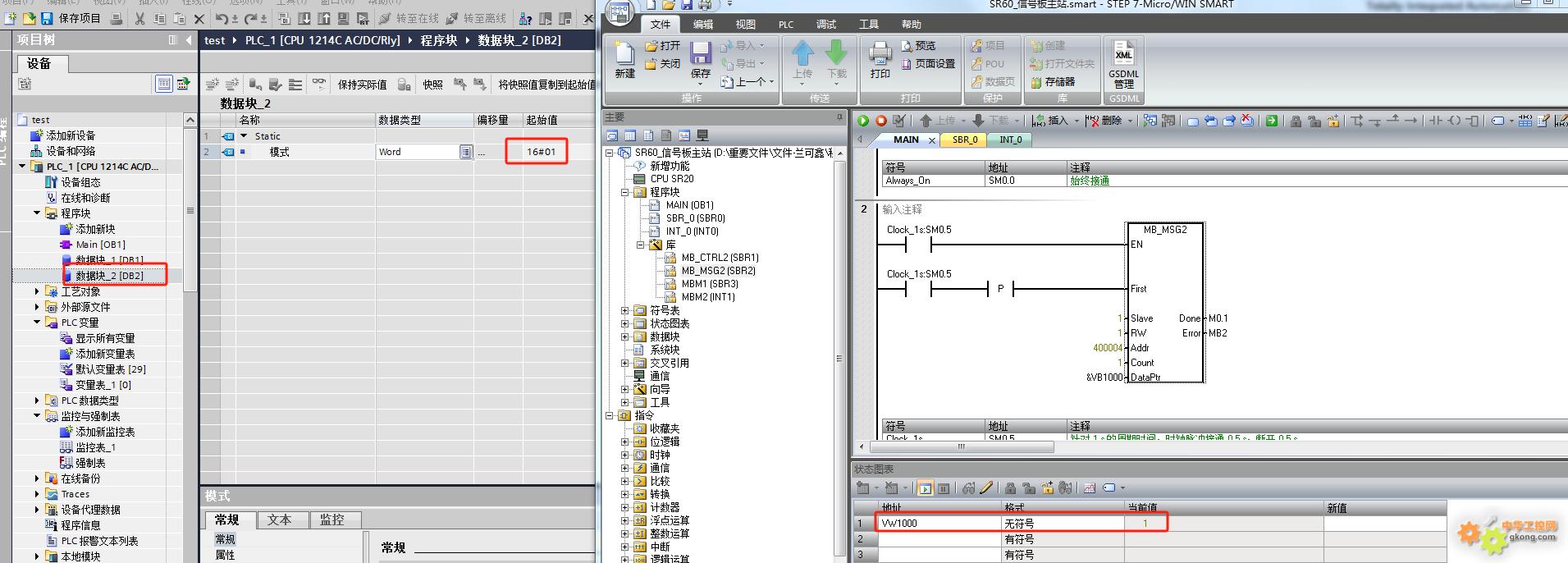Switch to the INT_0 editor tab
Viewport: 1568px width, 563px height.
click(x=1011, y=140)
